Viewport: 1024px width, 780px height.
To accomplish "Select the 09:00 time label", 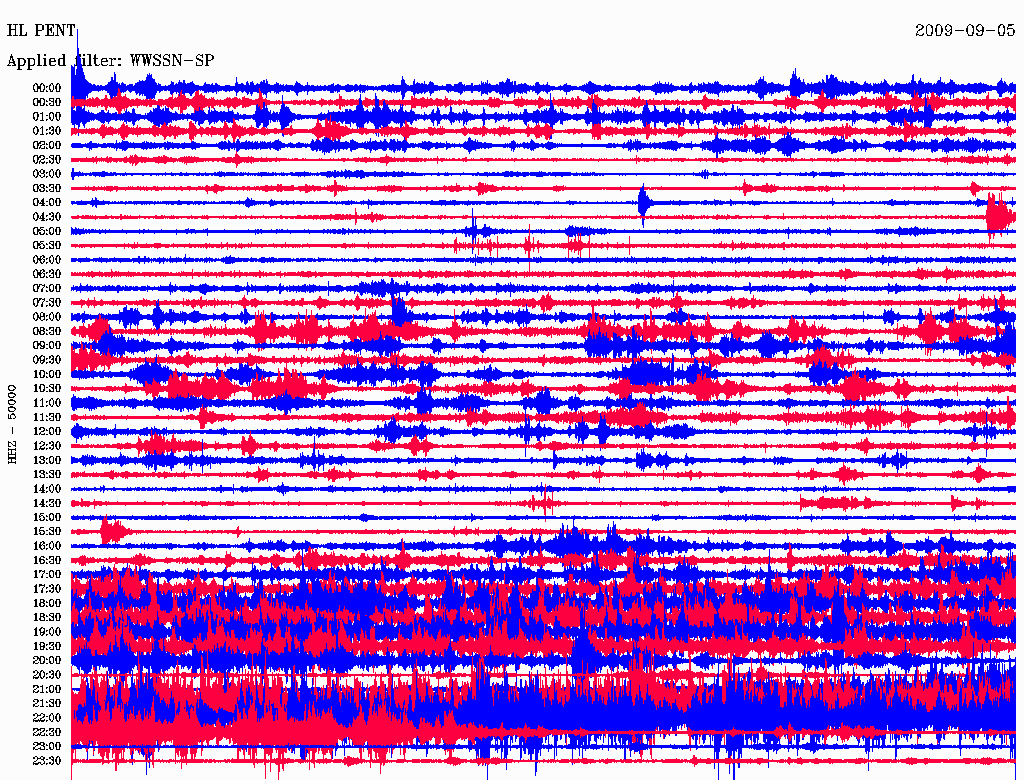I will pos(46,346).
